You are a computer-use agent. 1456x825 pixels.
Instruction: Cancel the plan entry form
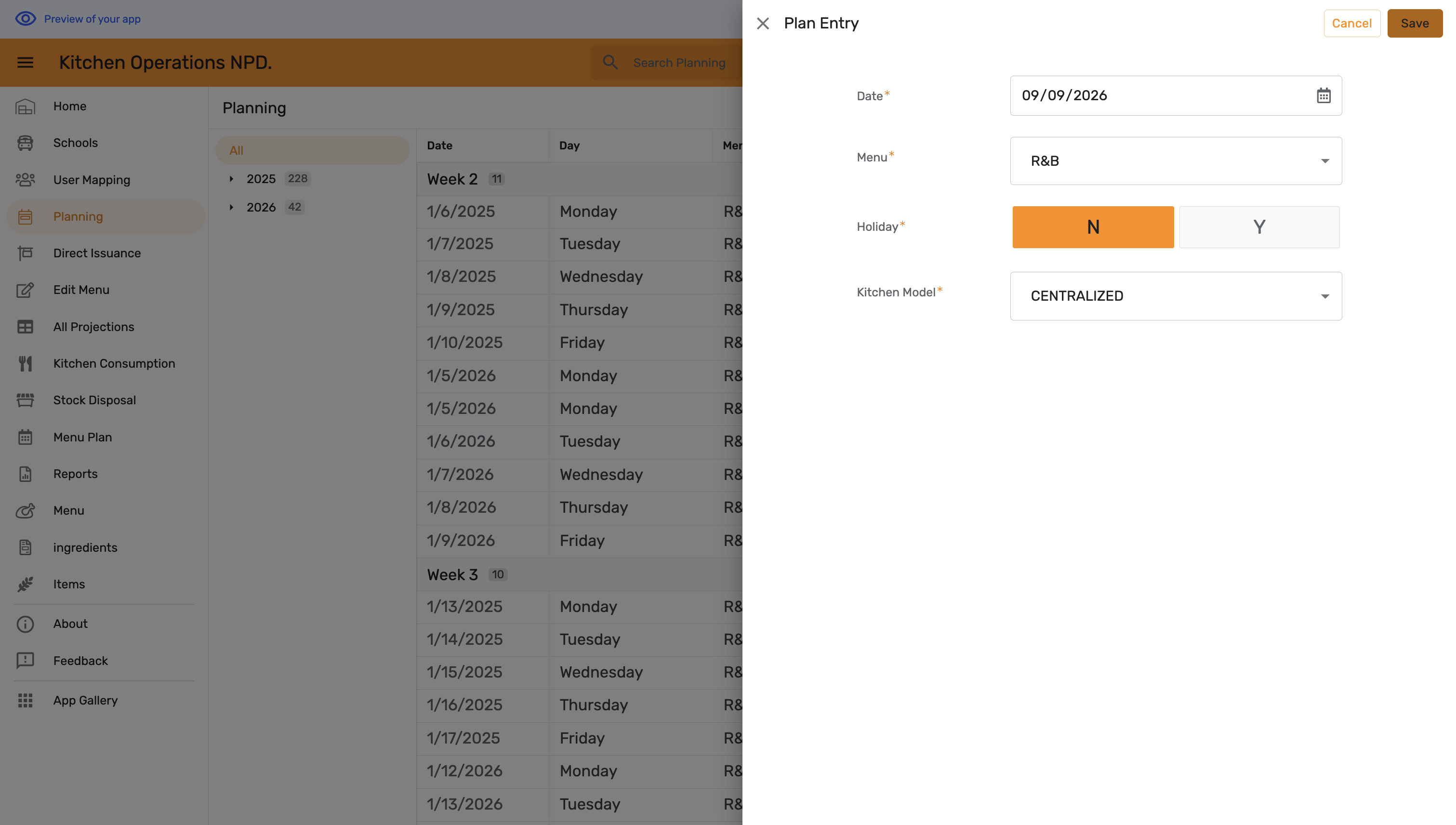click(x=1352, y=23)
